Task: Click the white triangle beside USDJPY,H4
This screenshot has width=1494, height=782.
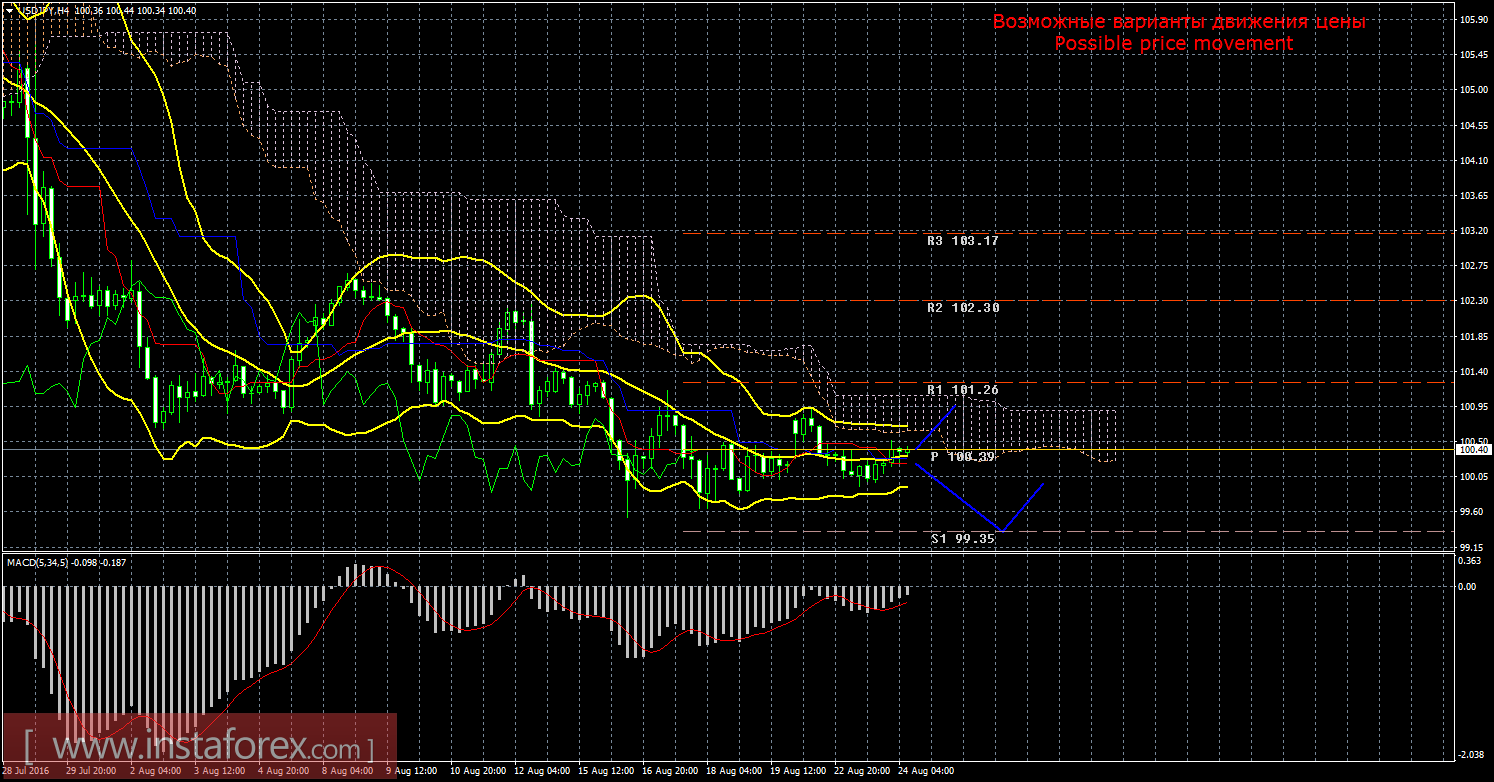Action: point(9,10)
